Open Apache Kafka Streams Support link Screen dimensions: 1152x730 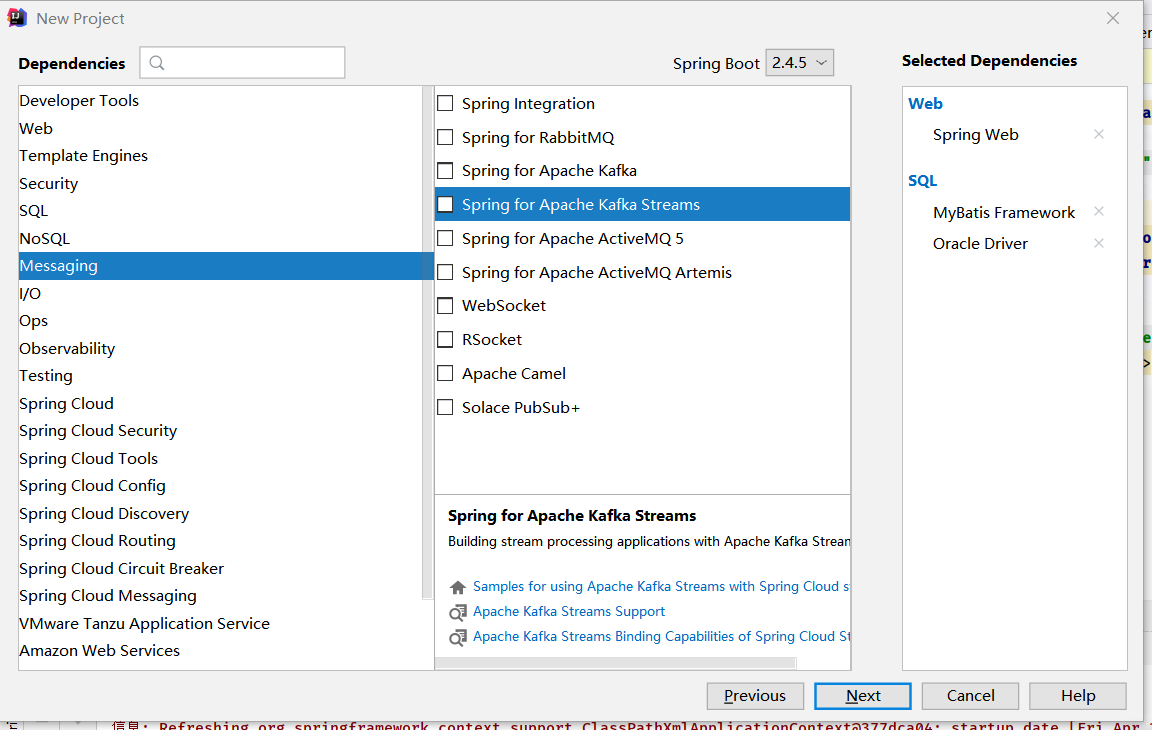[x=569, y=612]
